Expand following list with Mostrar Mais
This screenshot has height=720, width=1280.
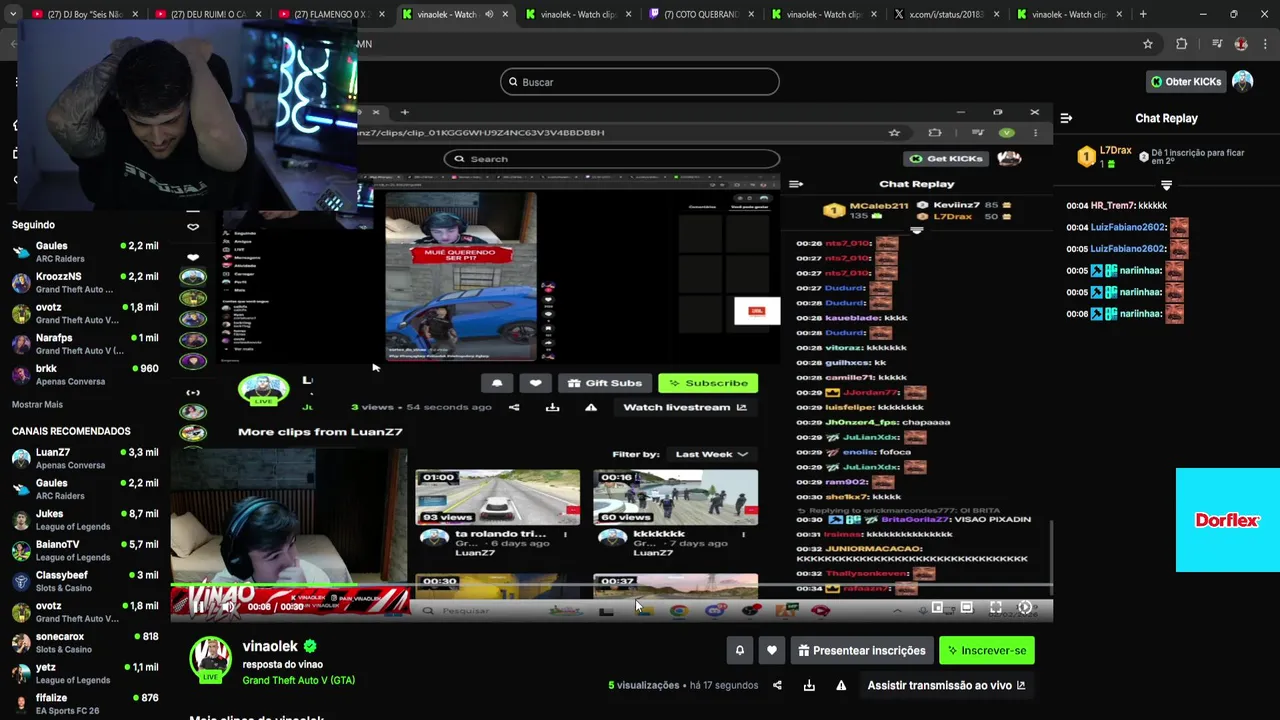(37, 404)
